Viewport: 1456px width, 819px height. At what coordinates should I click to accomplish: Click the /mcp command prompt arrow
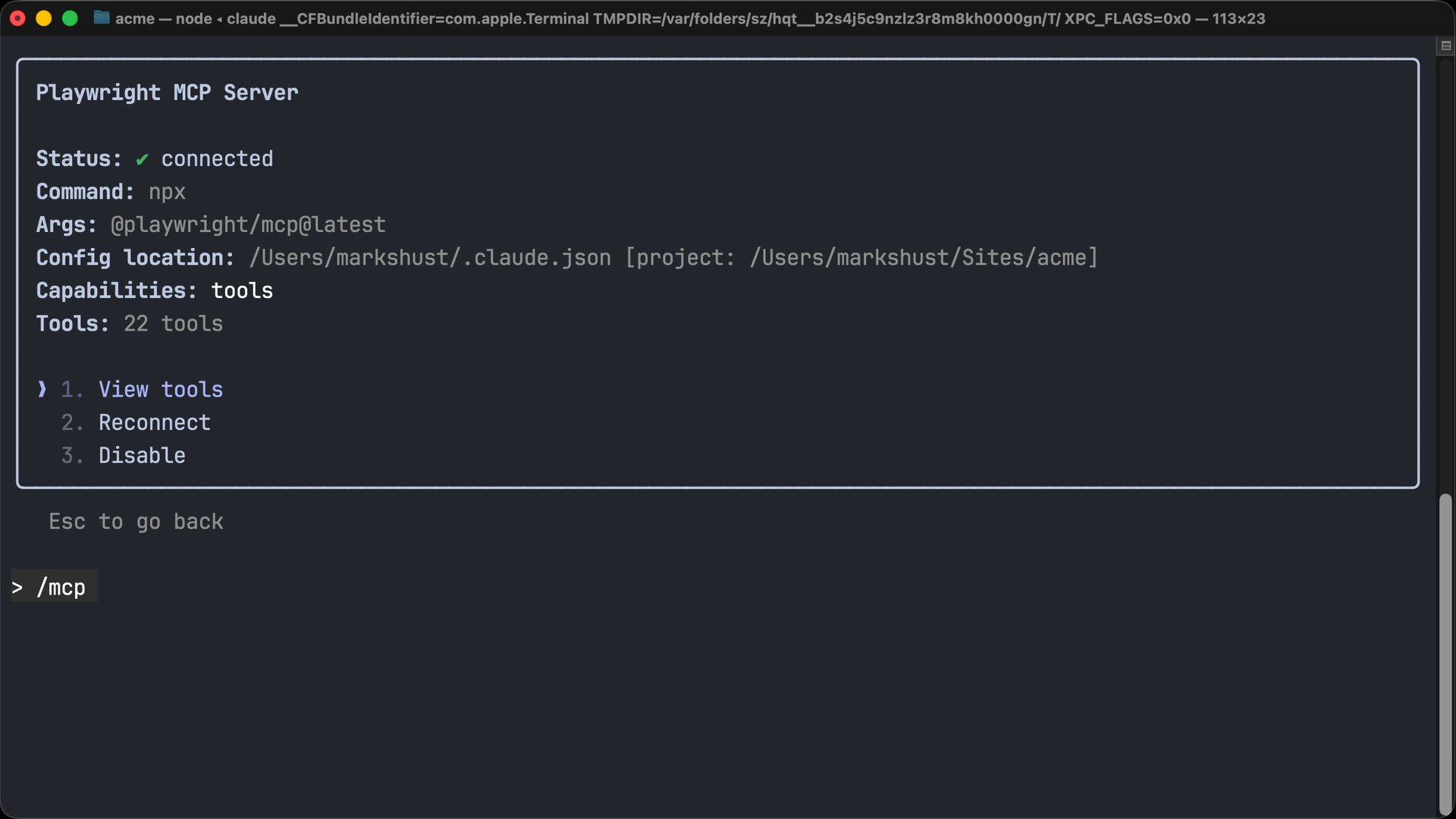(x=18, y=586)
